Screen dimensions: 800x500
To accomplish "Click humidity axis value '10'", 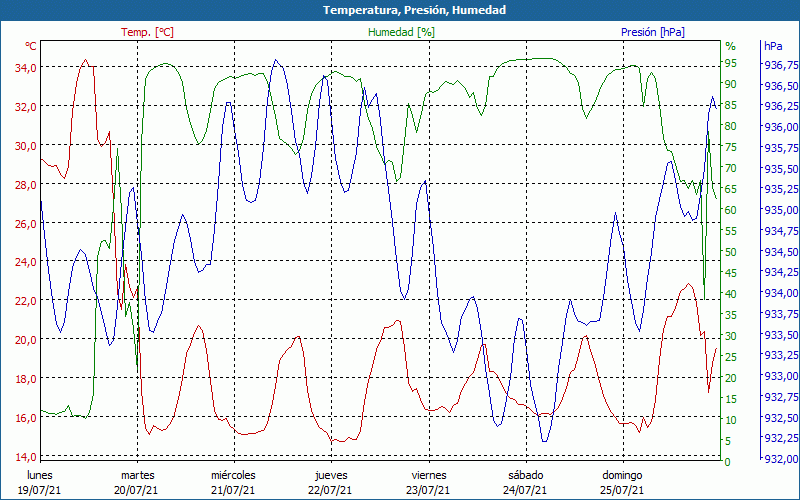I will point(731,419).
